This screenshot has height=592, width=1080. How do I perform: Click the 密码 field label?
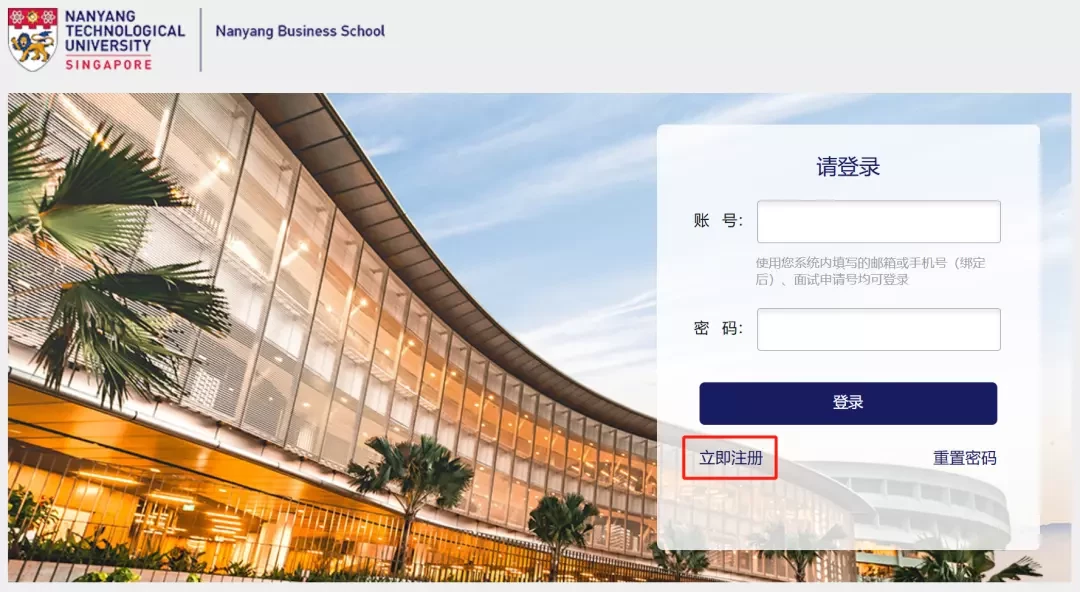coord(718,328)
